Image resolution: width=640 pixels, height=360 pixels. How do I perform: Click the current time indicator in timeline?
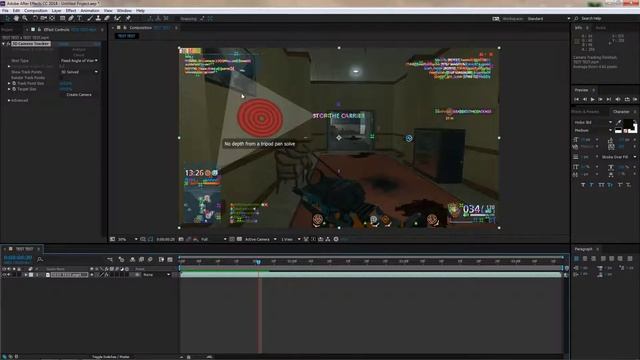(x=258, y=261)
